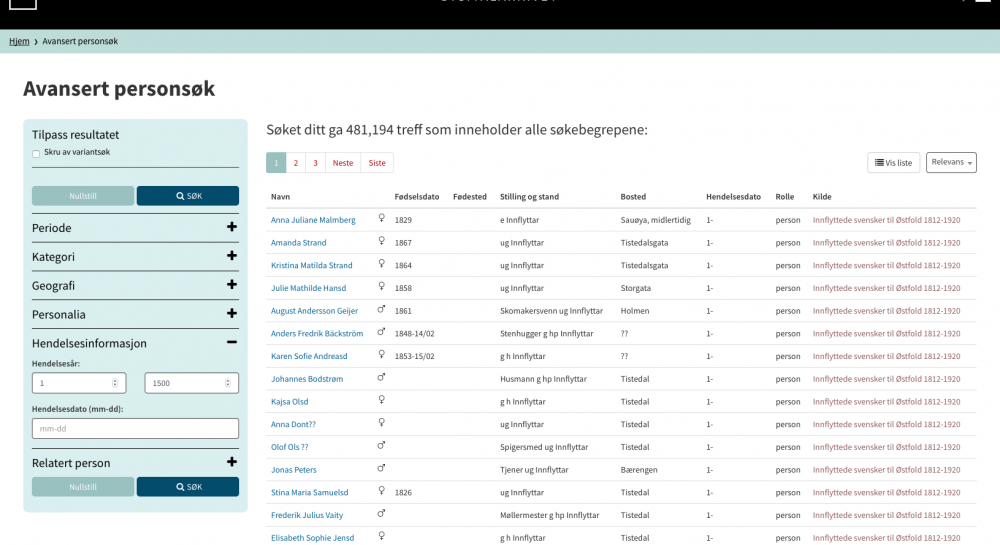
Task: Click female gender icon for Anna Juliane Malmberg
Action: 381,218
